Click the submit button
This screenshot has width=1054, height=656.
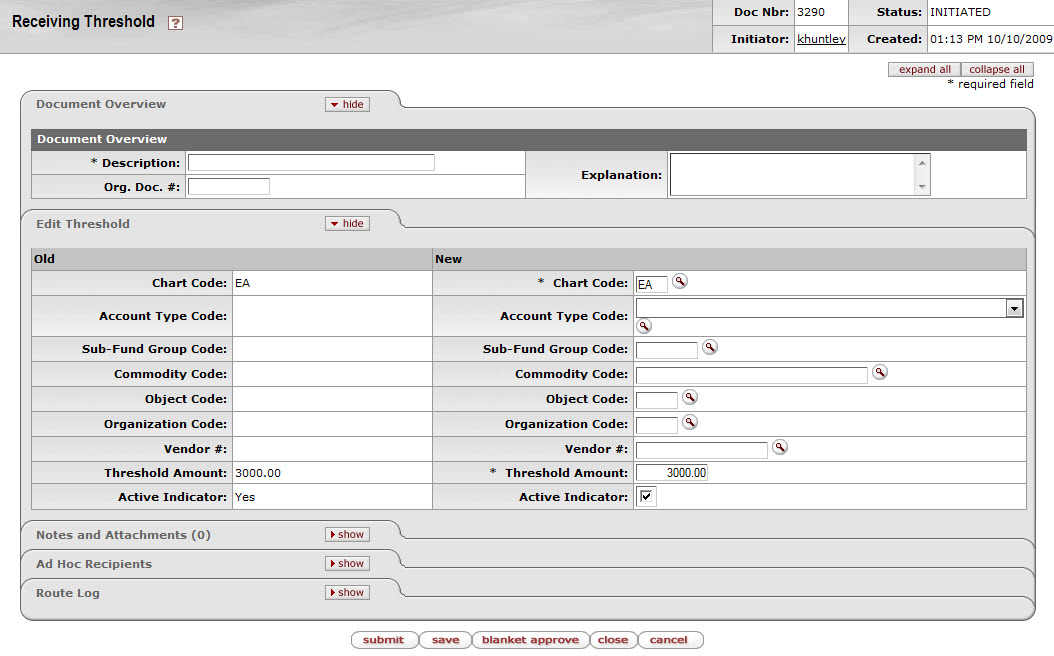coord(383,640)
